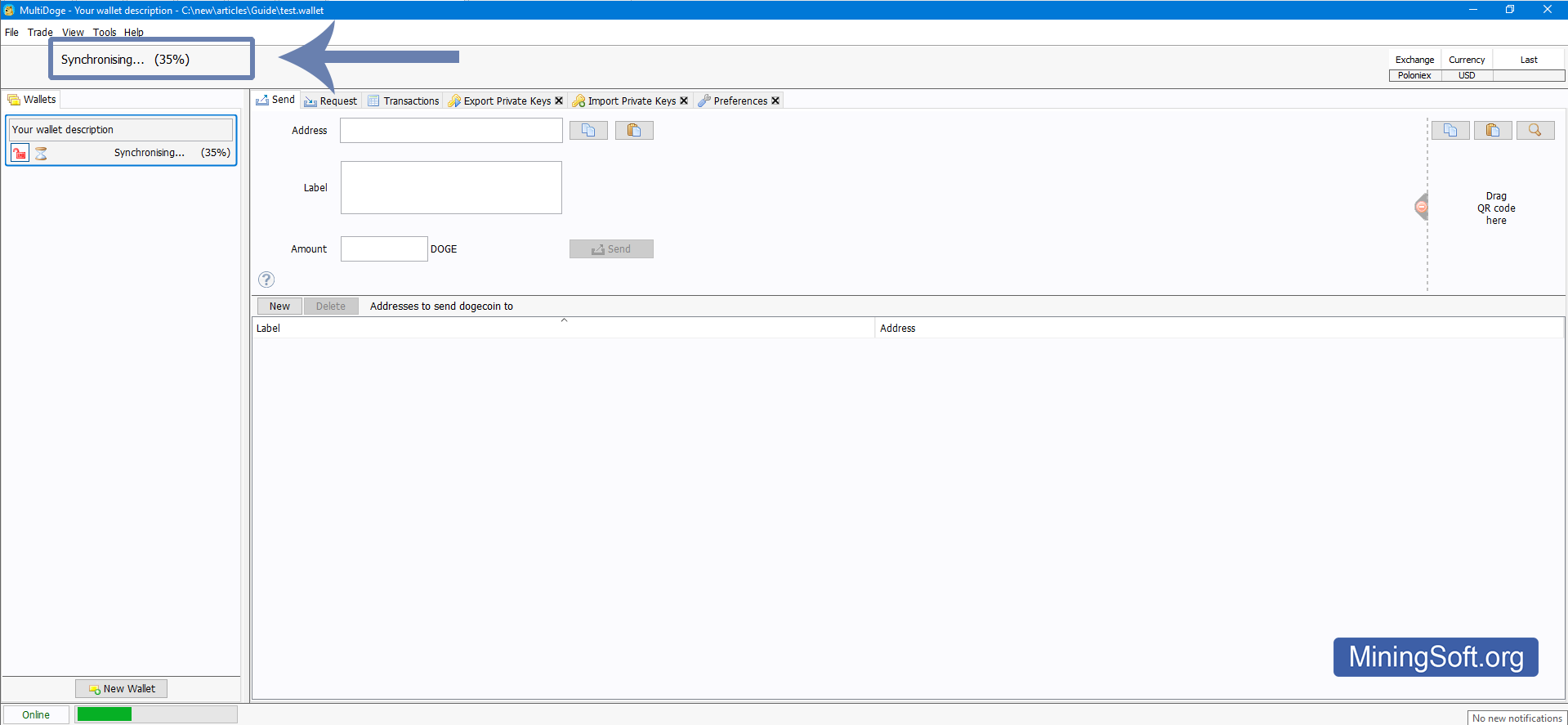Click 'Drag QR code here' area
Screen dimensions: 1568x725
(1496, 208)
